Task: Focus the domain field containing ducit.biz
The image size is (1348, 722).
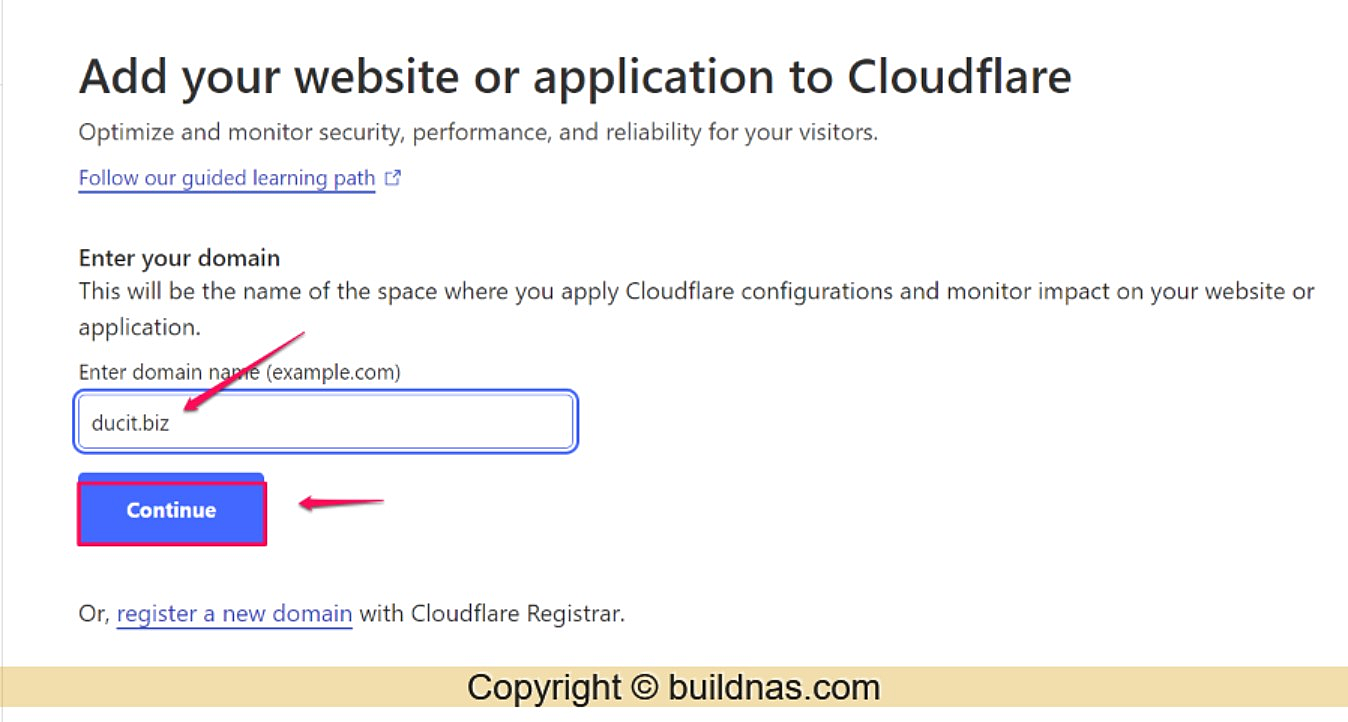Action: pos(327,423)
